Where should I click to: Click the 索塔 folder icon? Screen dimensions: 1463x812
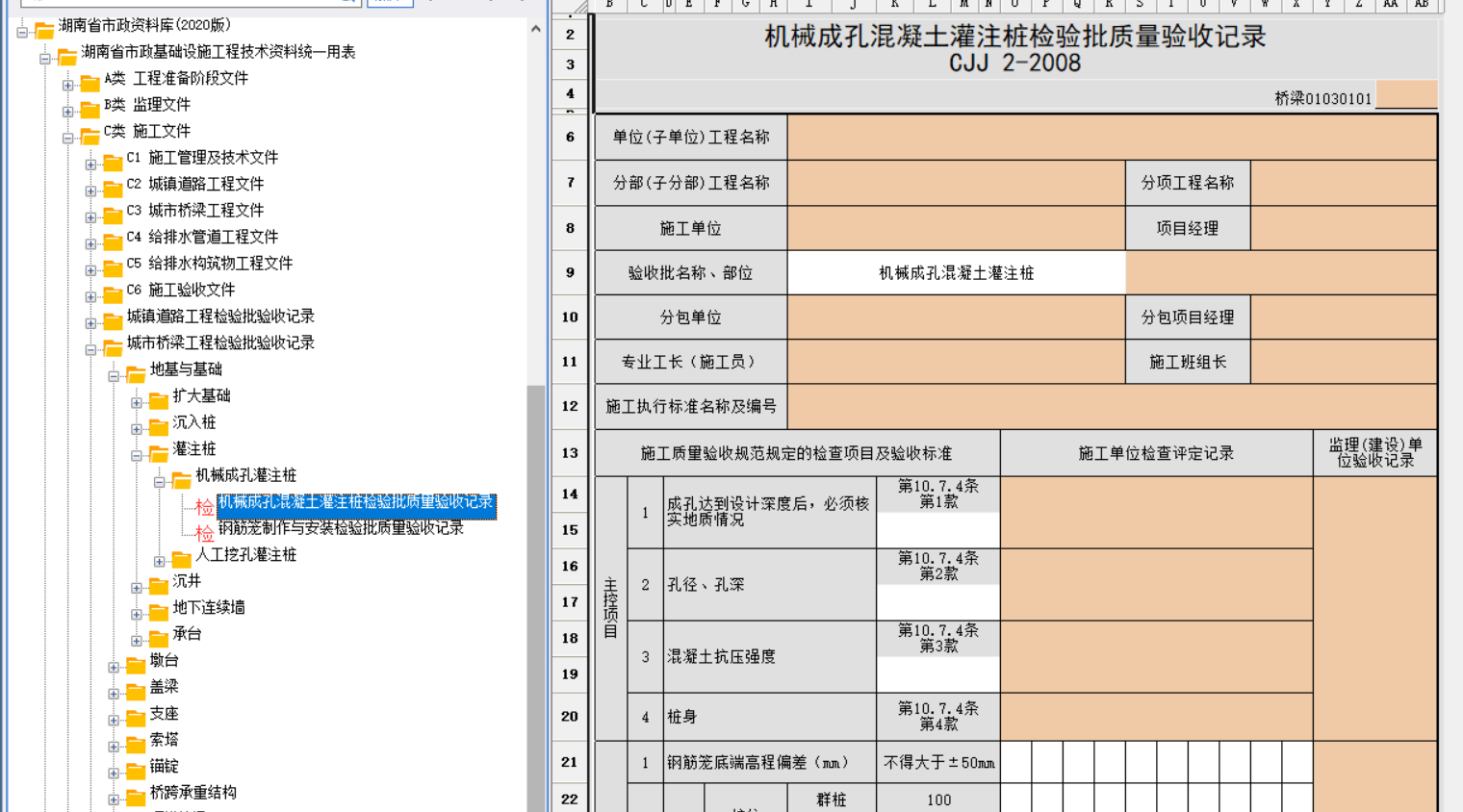pyautogui.click(x=136, y=744)
